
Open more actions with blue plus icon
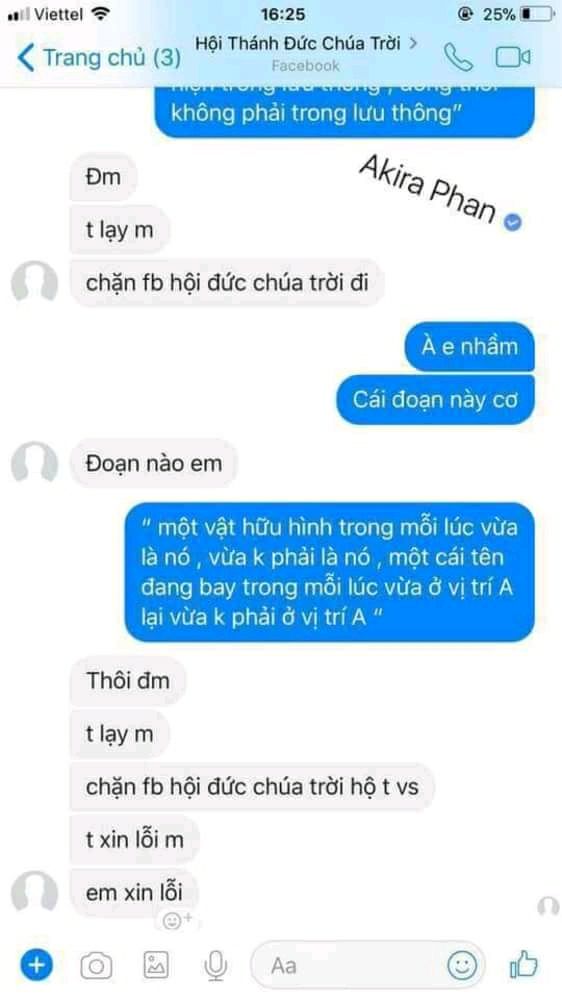tap(36, 965)
